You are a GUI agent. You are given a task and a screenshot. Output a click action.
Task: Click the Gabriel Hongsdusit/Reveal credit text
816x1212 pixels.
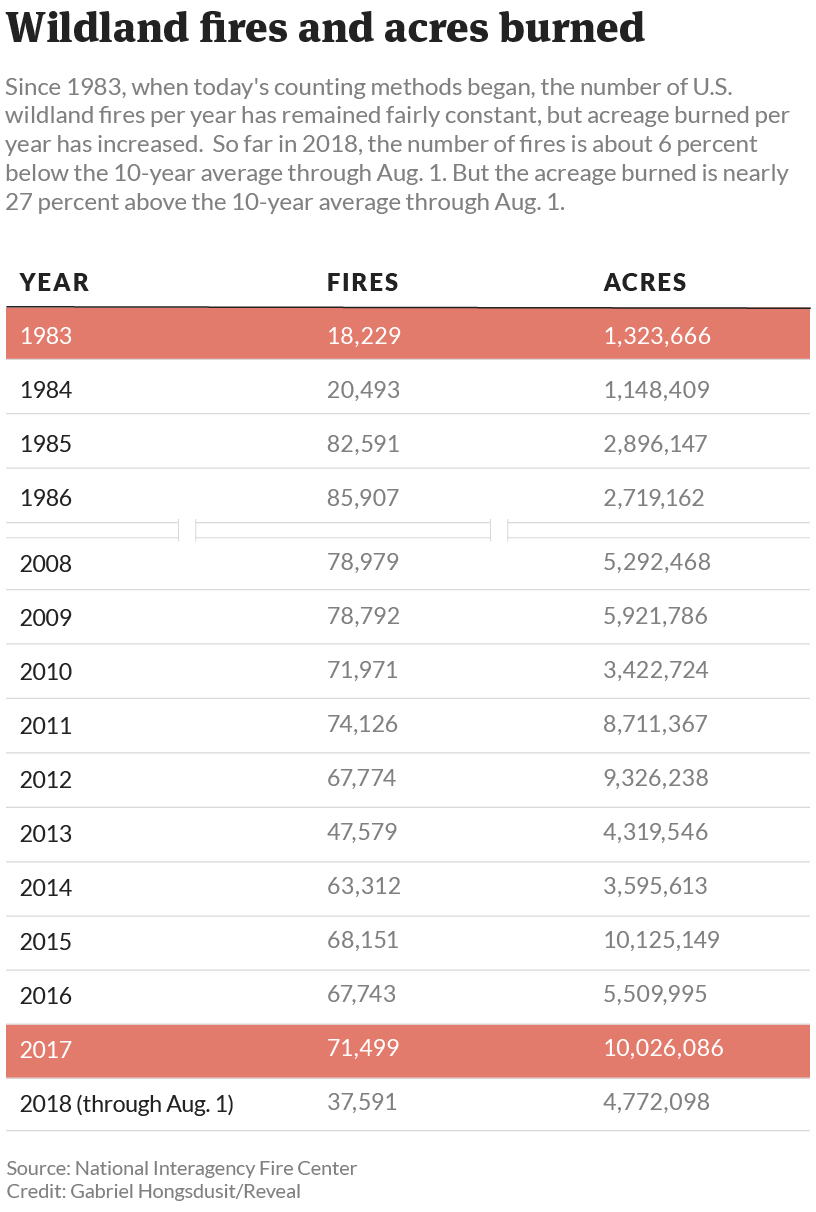154,1191
